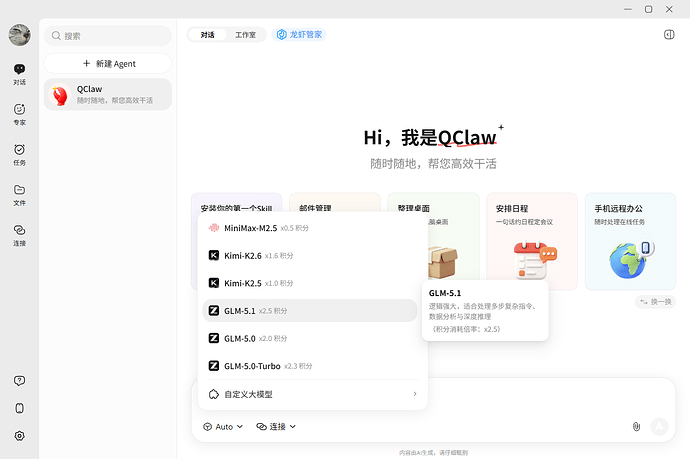Click the x2.5 积分 label beside GLM-5.1
Image resolution: width=690 pixels, height=459 pixels.
(x=273, y=311)
